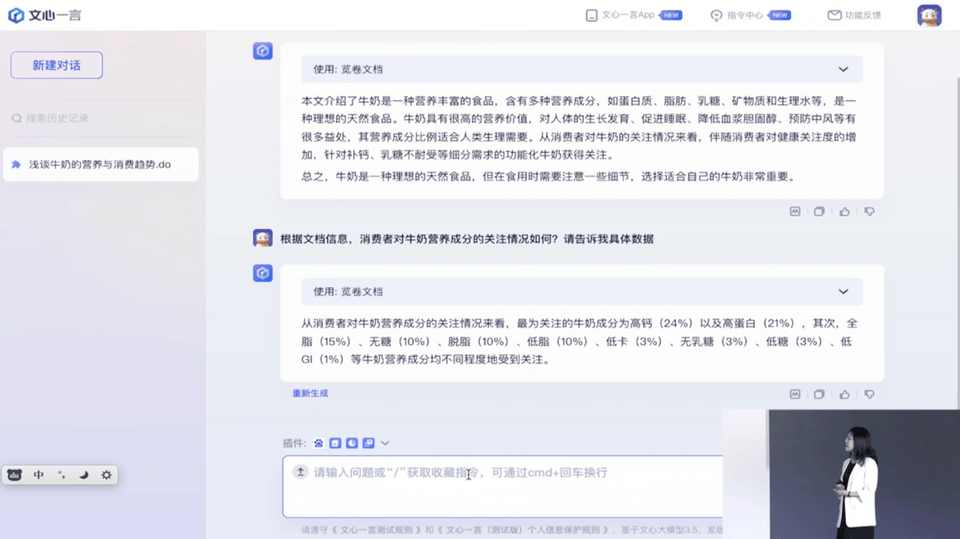
Task: Copy the second answer text
Action: (819, 394)
